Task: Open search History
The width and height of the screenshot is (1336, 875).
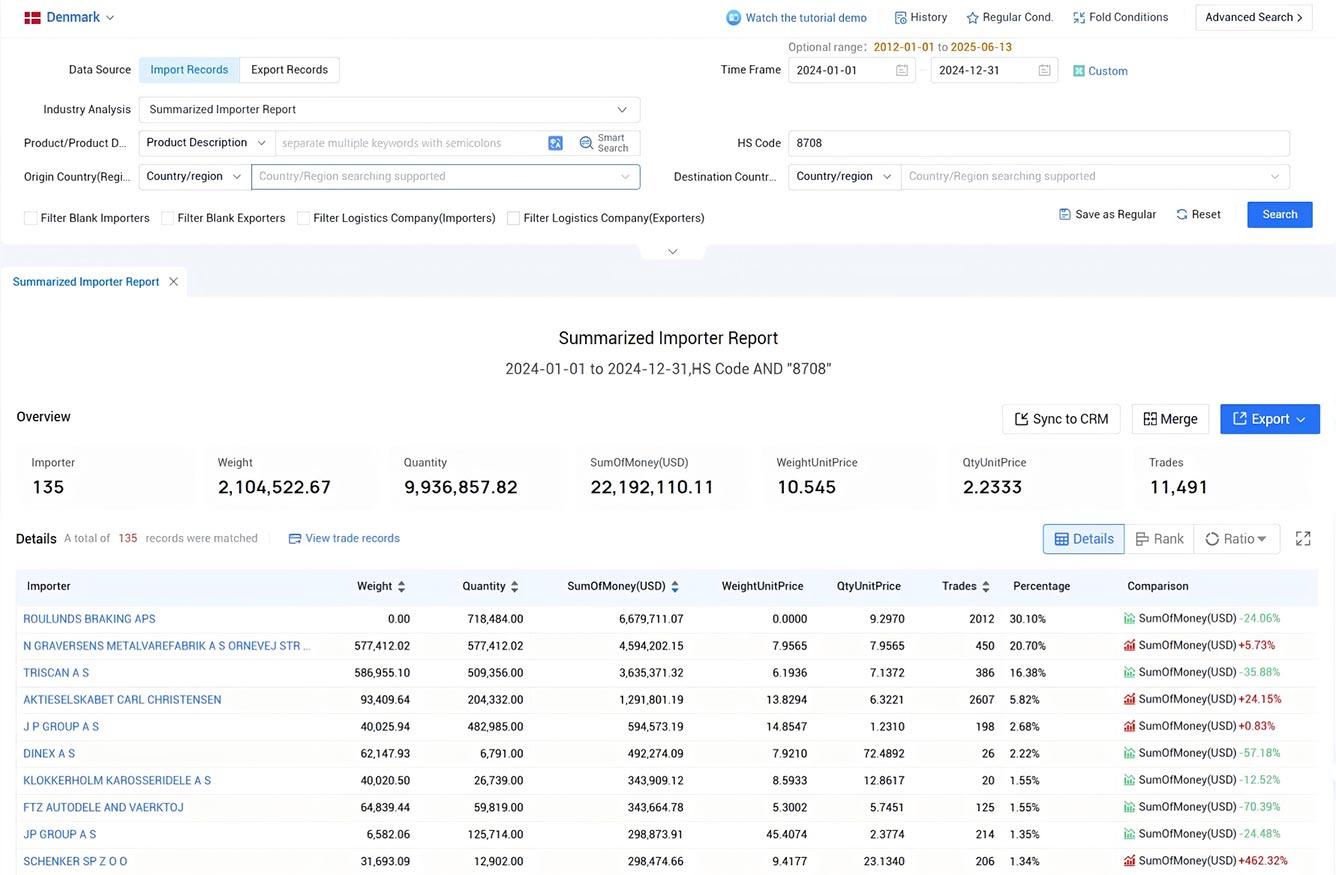Action: 920,17
